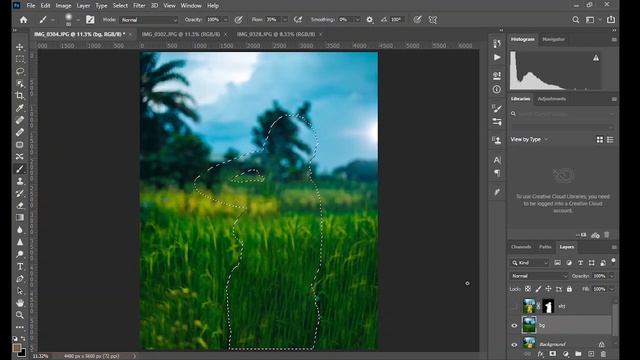Select the Gradient tool

pyautogui.click(x=20, y=218)
